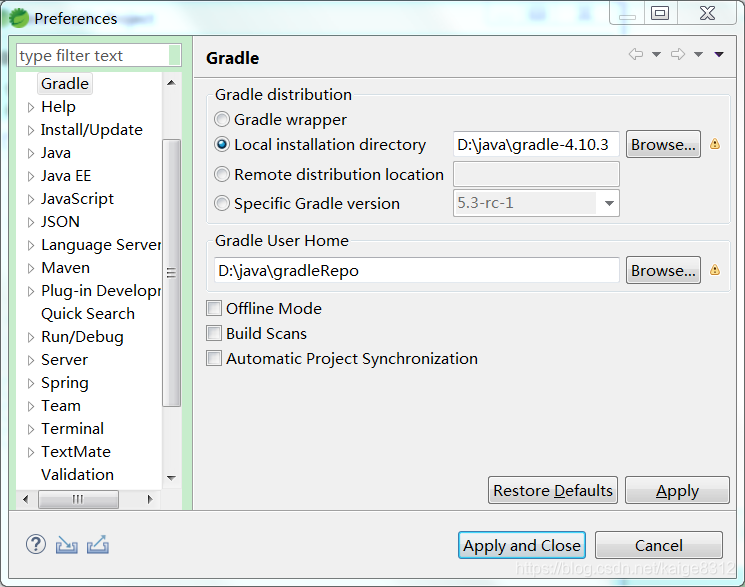Click the D:\java\gradle-4.10.3 directory field
Screen dimensions: 745x587
pyautogui.click(x=536, y=144)
